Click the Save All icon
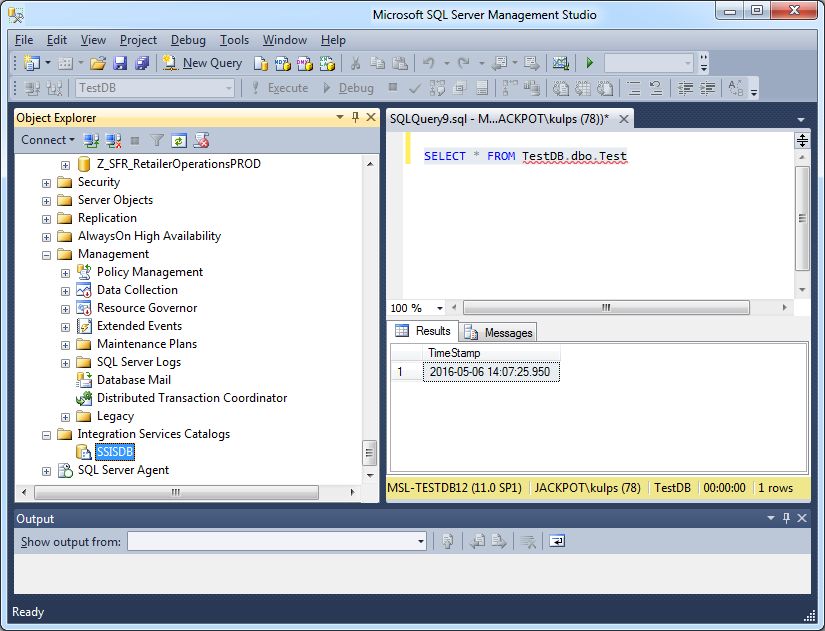 click(142, 63)
